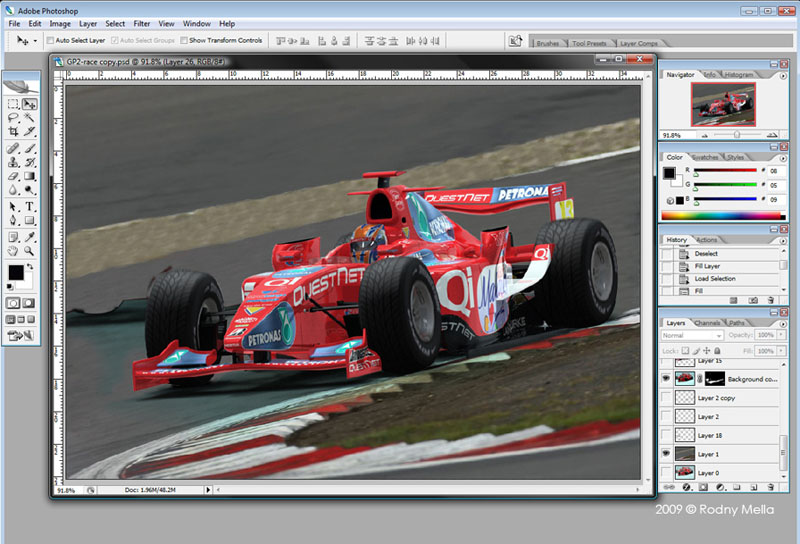
Task: Select the Magic Wand tool
Action: point(30,117)
